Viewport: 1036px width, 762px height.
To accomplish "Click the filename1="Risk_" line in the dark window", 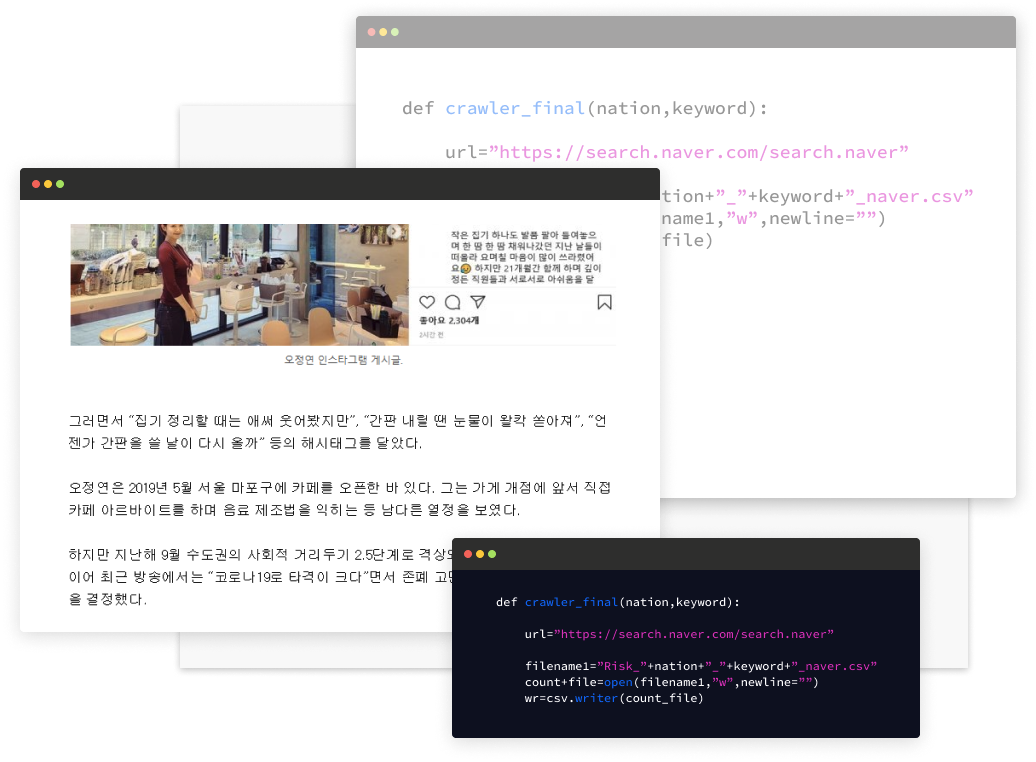I will coord(701,666).
